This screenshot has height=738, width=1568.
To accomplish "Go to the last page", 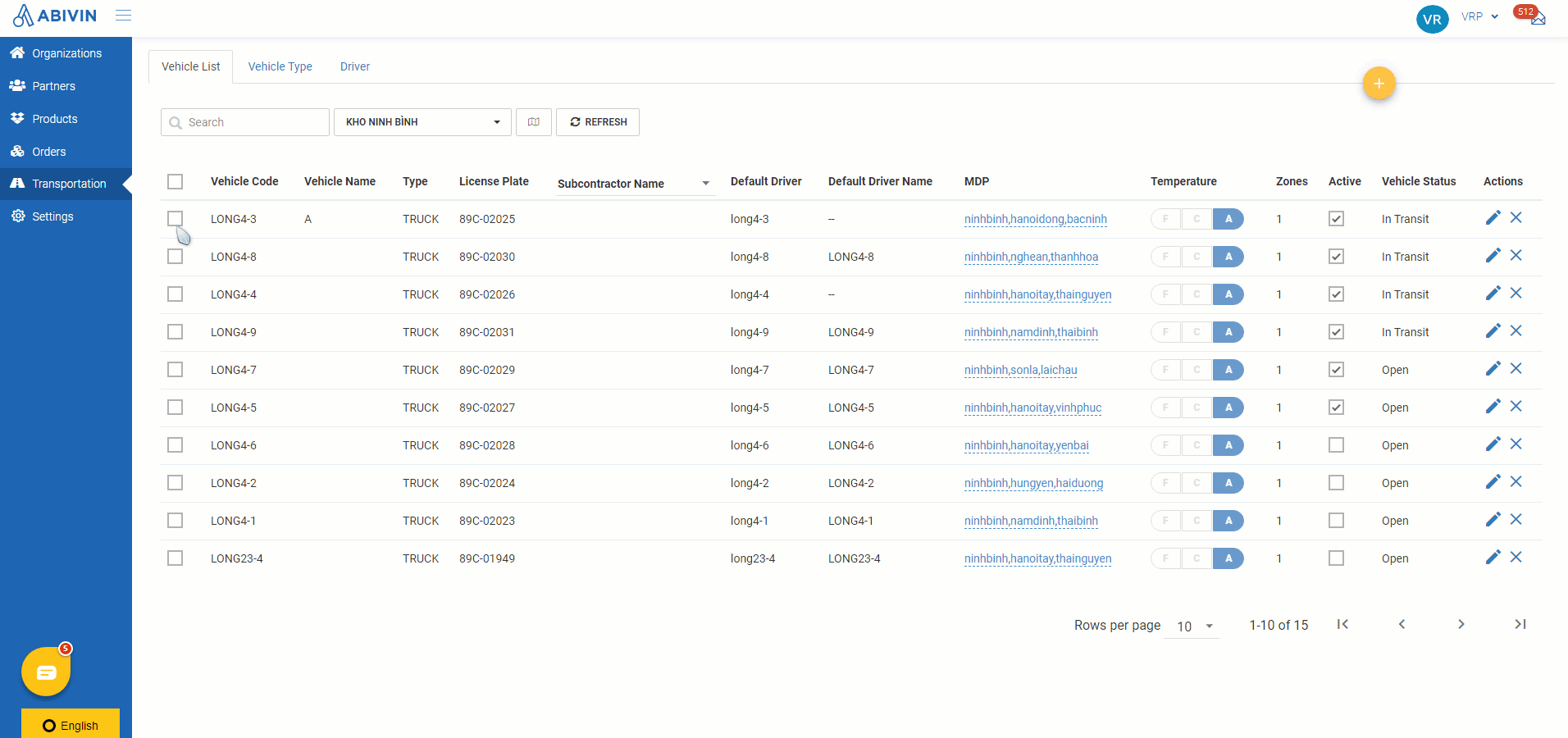I will [1520, 624].
